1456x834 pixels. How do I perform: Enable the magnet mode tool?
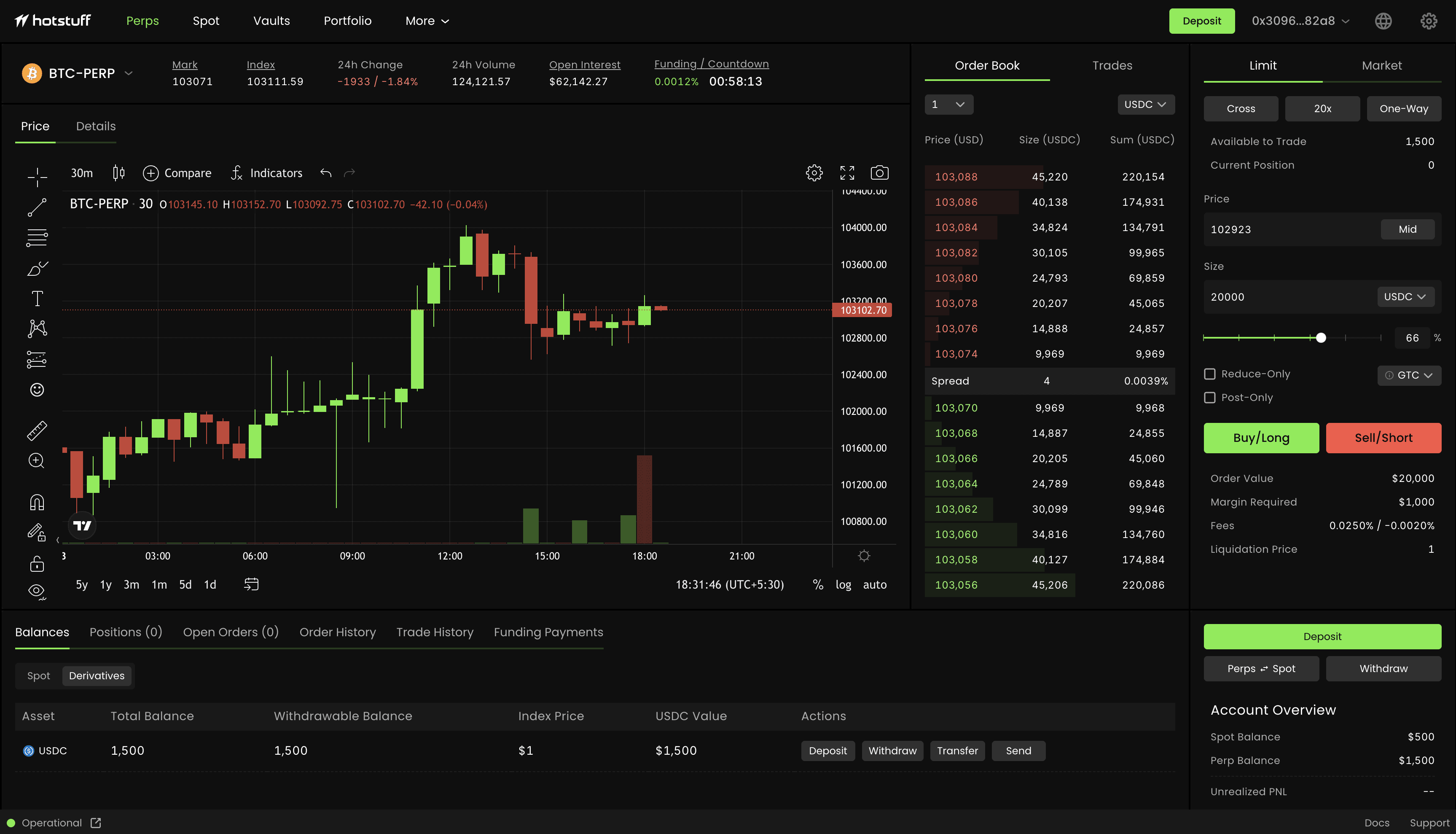tap(36, 502)
